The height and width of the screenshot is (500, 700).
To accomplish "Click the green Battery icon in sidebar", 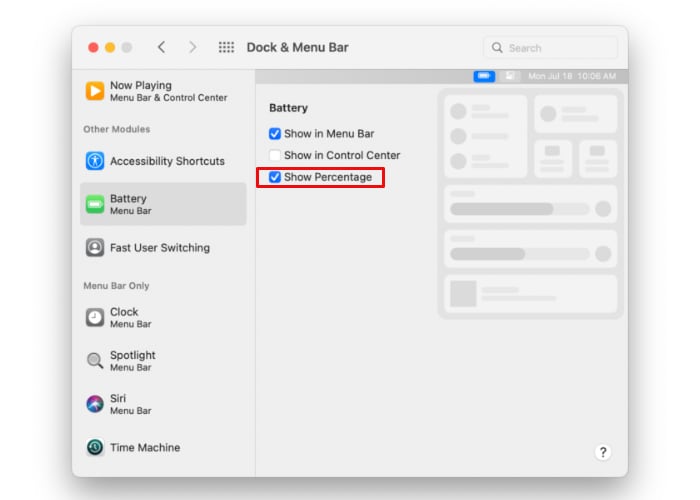I will tap(95, 204).
